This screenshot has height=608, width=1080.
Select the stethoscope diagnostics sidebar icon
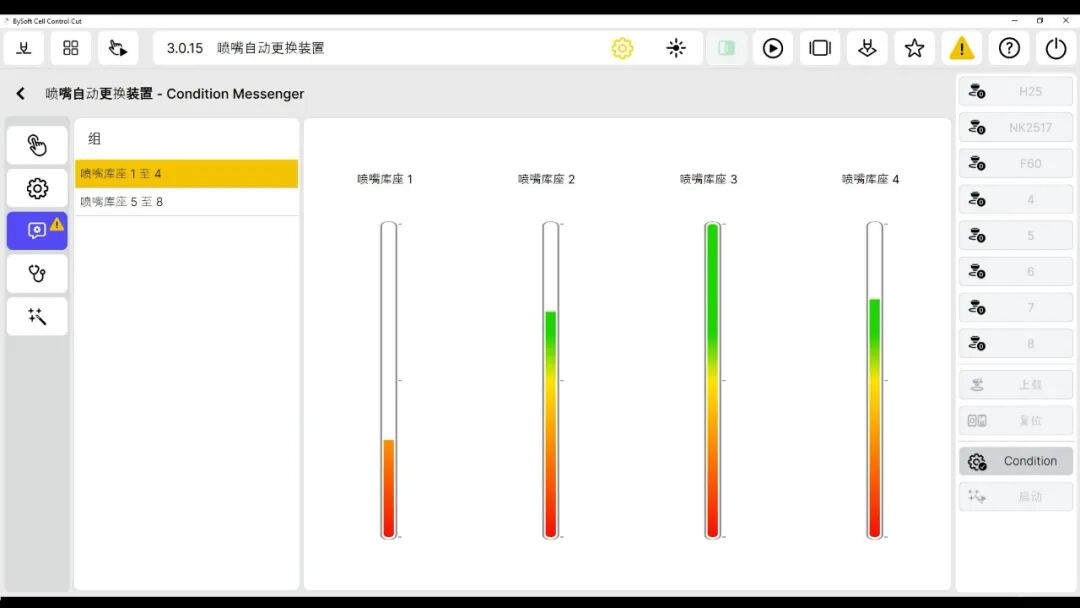click(x=37, y=273)
